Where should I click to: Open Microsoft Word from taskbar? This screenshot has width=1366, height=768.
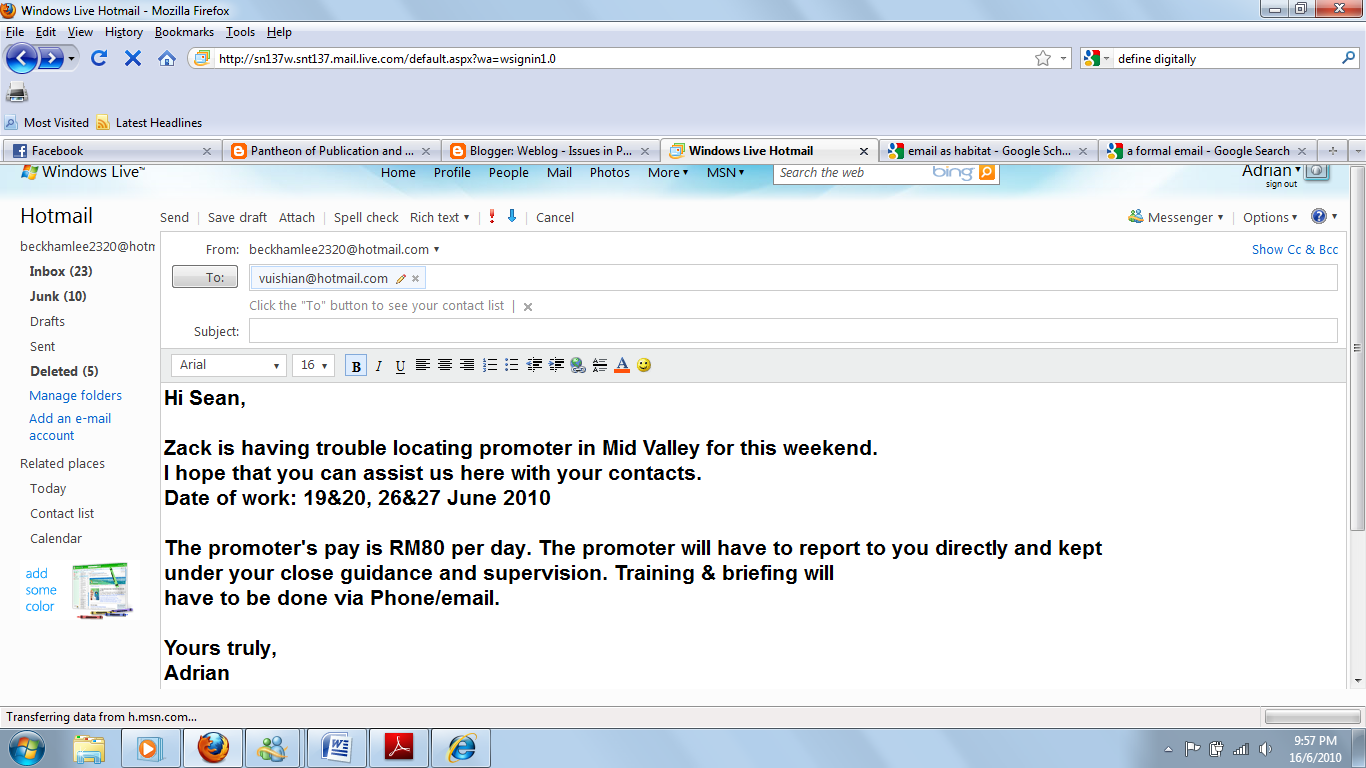(x=337, y=747)
